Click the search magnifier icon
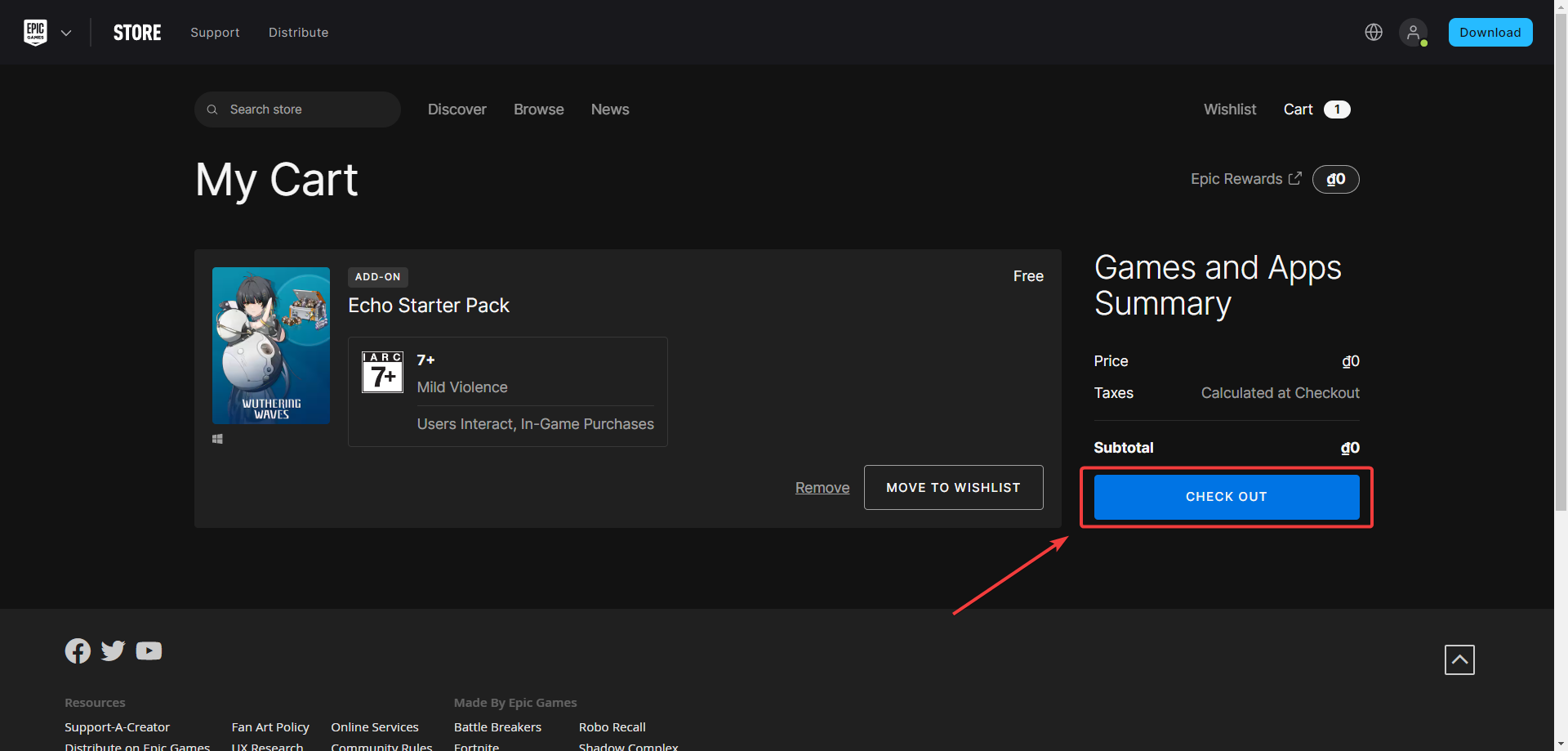 point(212,110)
